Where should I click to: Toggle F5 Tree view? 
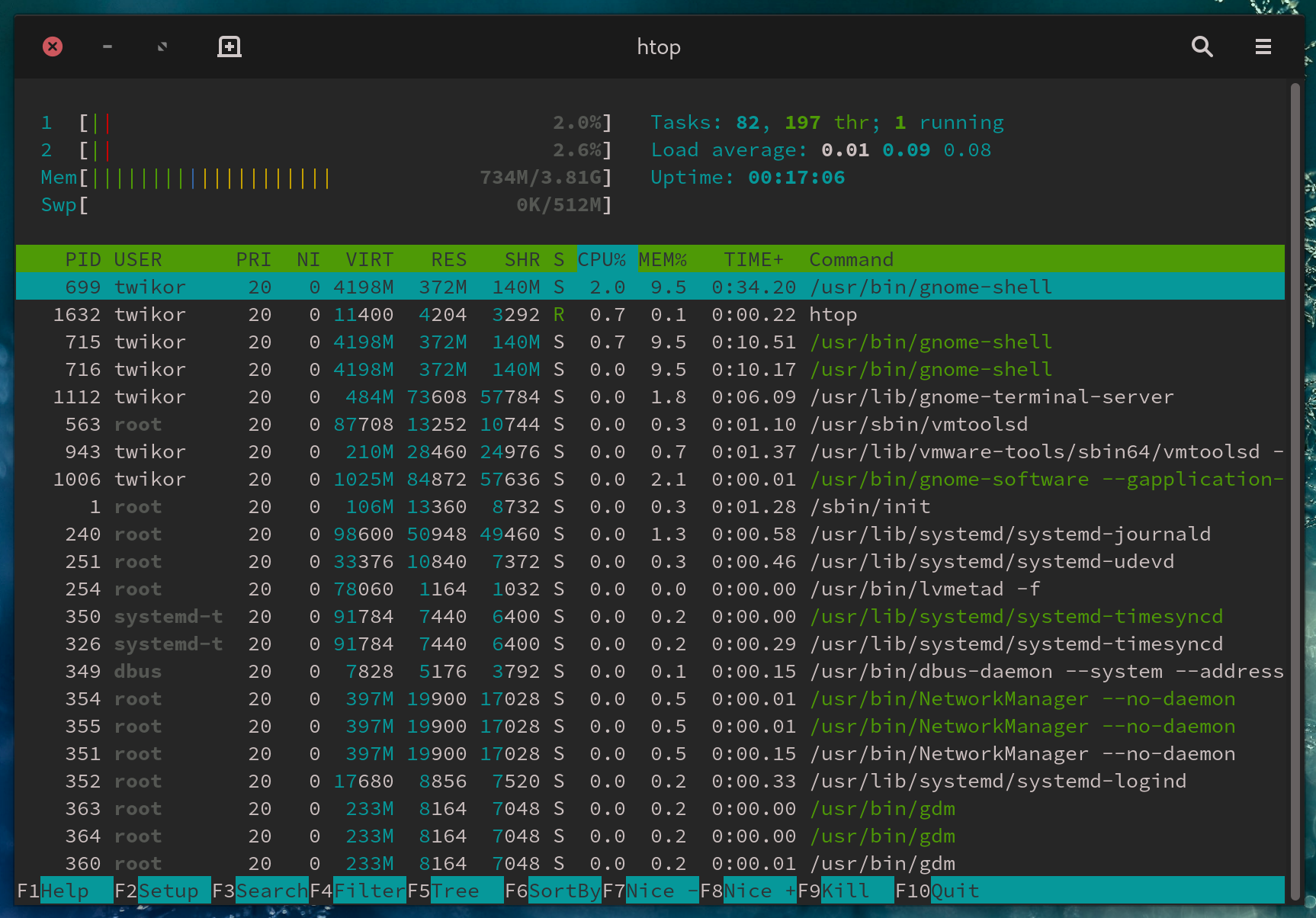point(454,891)
